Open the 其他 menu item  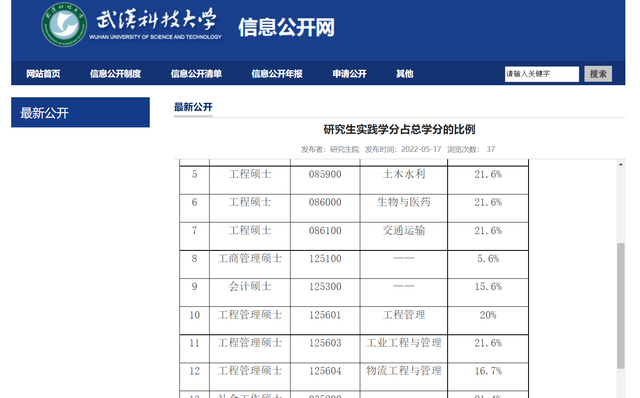[404, 74]
